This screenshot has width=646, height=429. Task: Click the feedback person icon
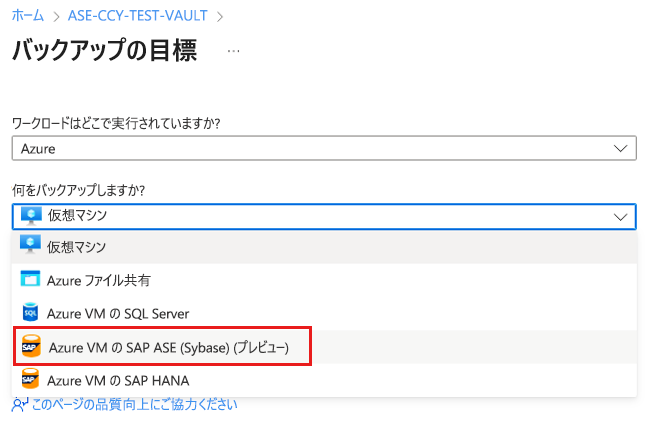(19, 405)
